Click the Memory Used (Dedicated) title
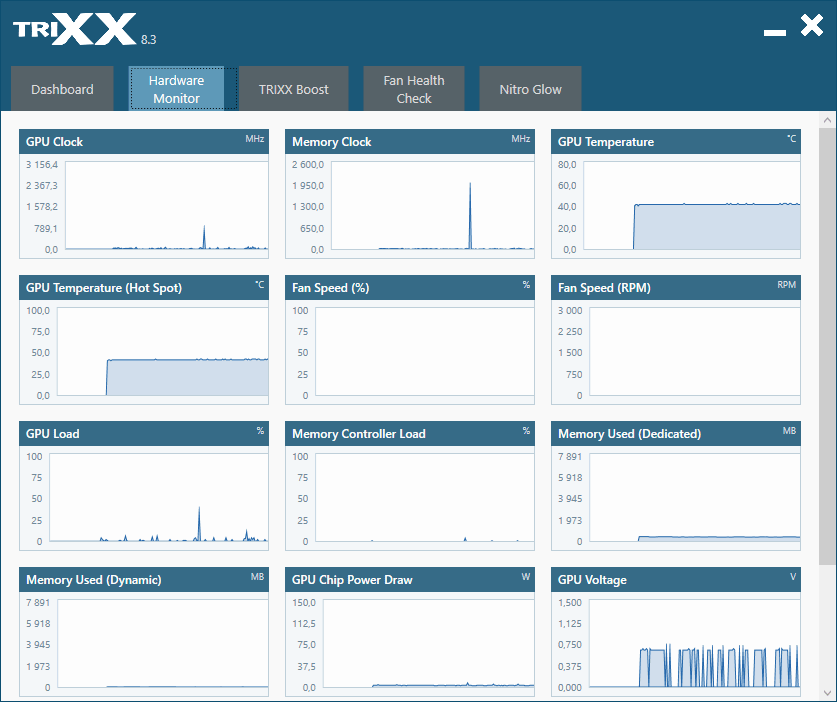 click(629, 433)
